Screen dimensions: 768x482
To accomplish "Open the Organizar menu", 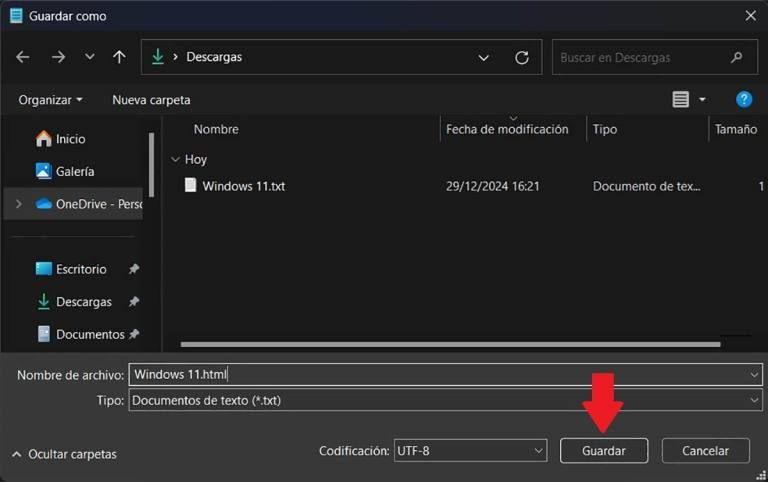I will coord(50,100).
